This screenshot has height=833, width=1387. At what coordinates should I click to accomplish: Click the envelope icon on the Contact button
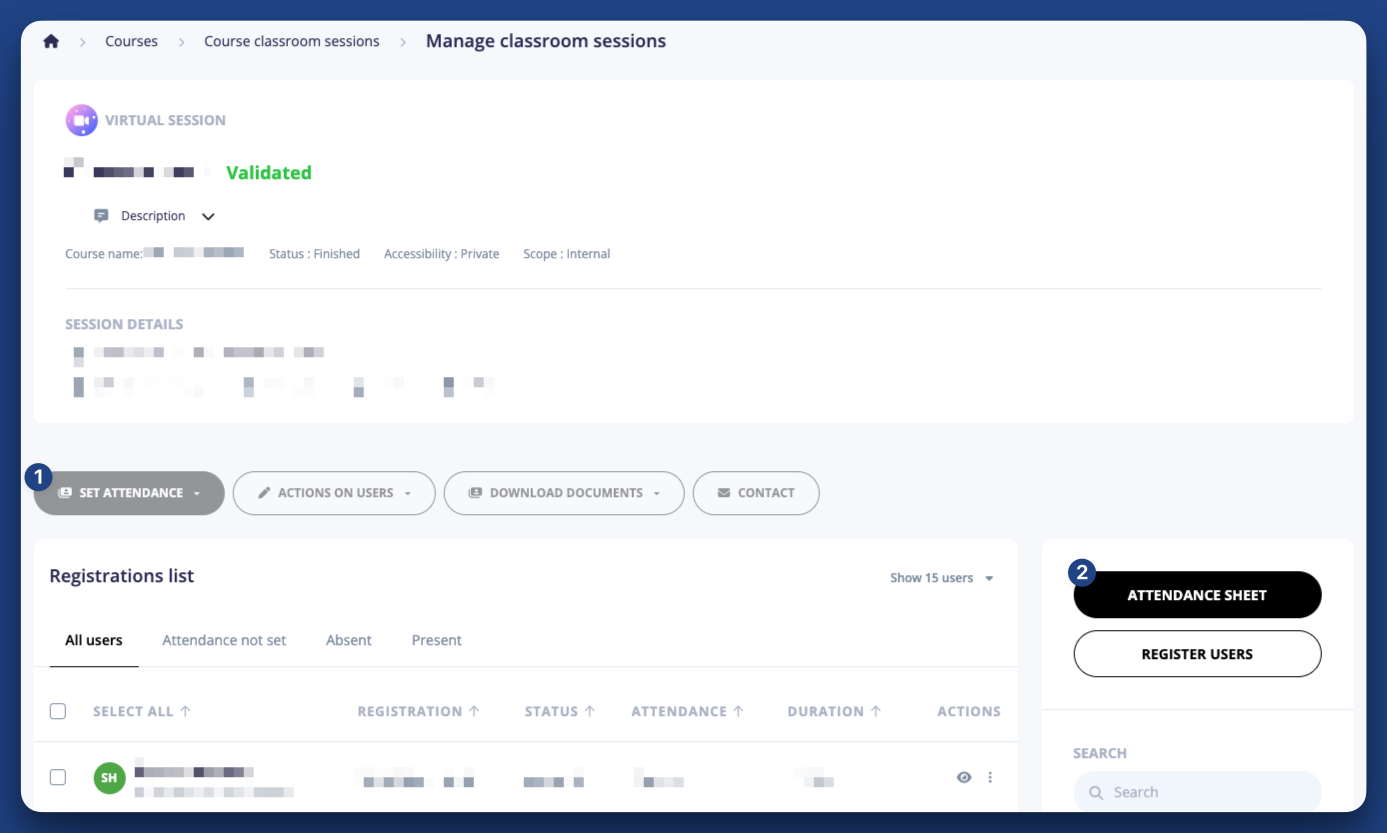coord(723,492)
